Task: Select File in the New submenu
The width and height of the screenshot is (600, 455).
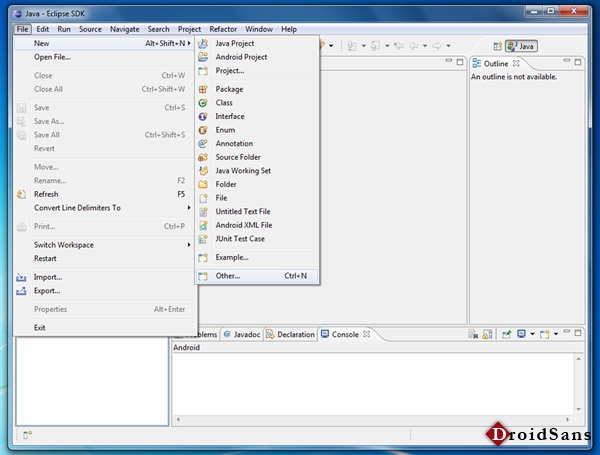Action: click(257, 198)
